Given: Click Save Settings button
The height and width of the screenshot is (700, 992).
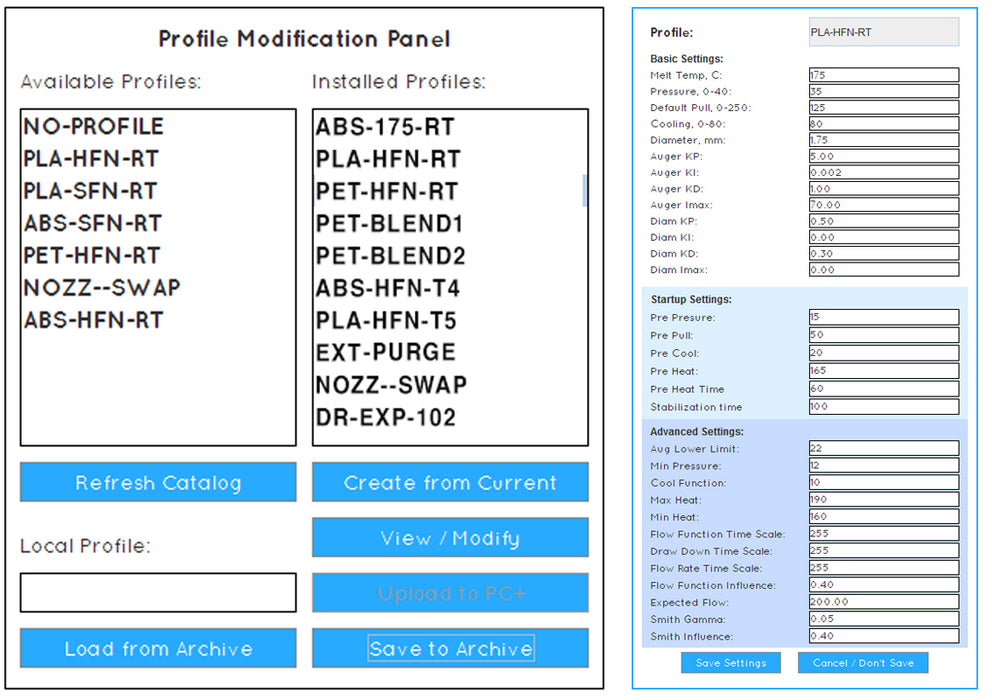Looking at the screenshot, I should (x=730, y=663).
